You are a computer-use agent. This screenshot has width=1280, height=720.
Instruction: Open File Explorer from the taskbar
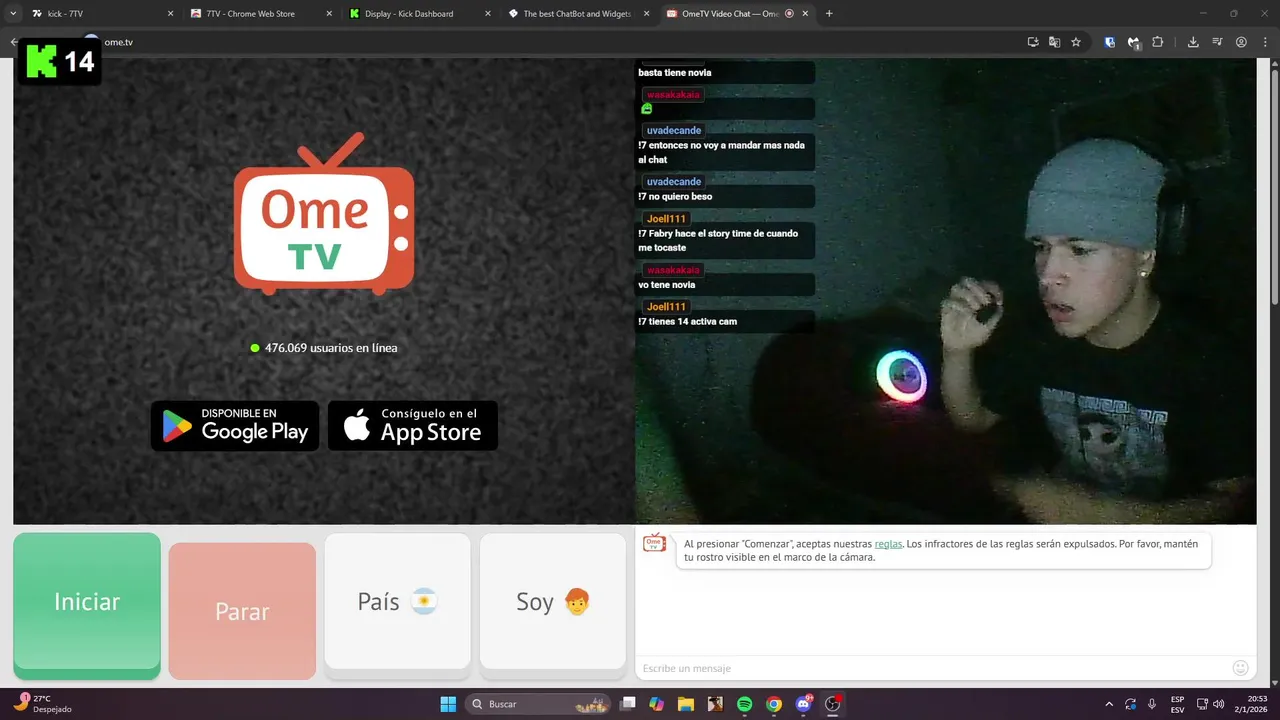coord(686,704)
